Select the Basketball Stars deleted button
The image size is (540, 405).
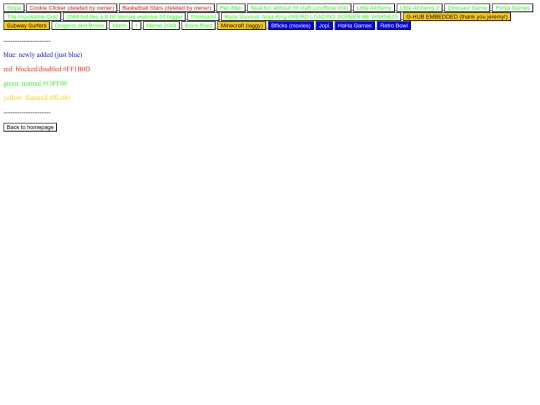coord(167,8)
